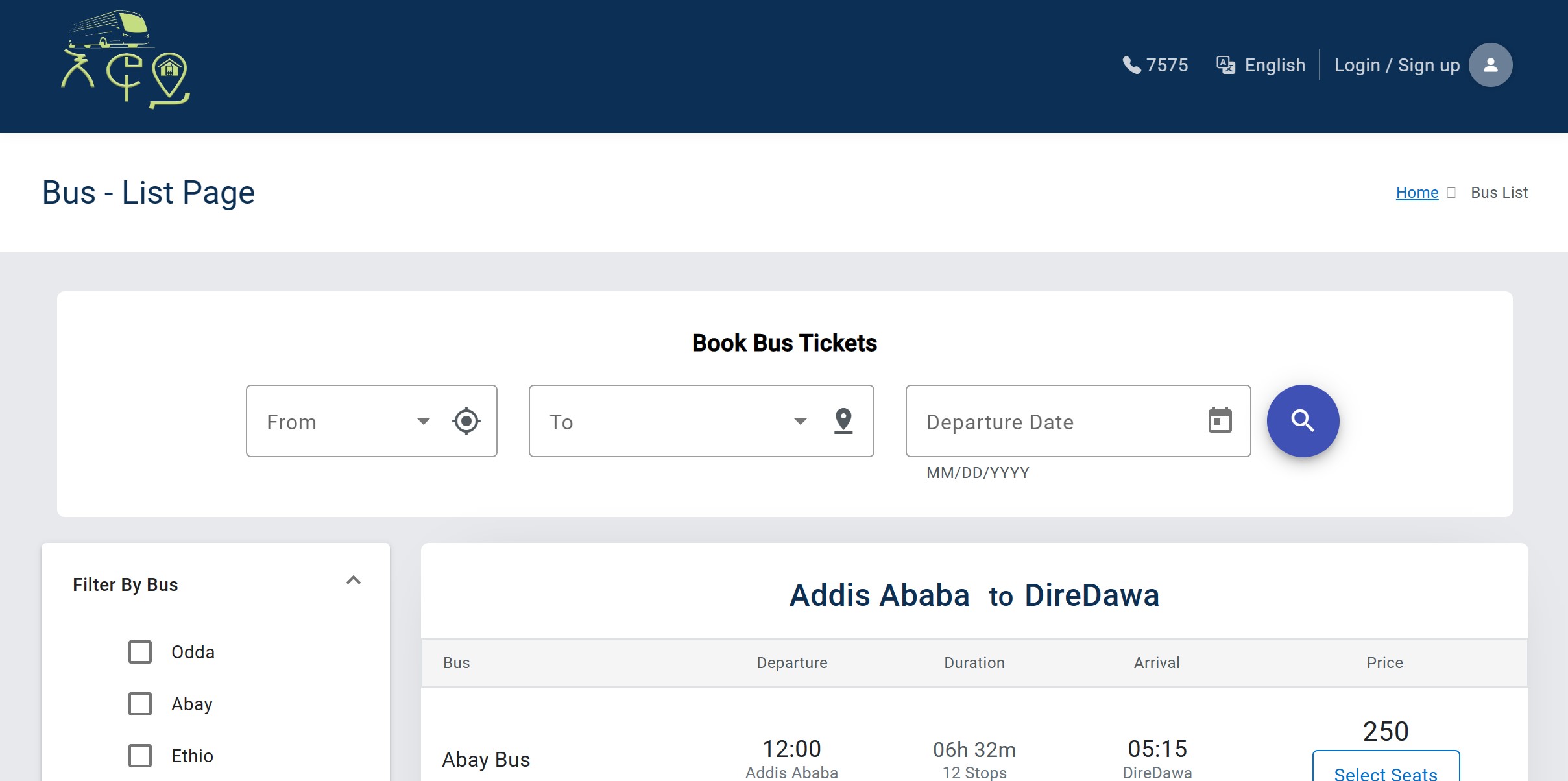Tick the Abay bus checkbox

pyautogui.click(x=140, y=704)
